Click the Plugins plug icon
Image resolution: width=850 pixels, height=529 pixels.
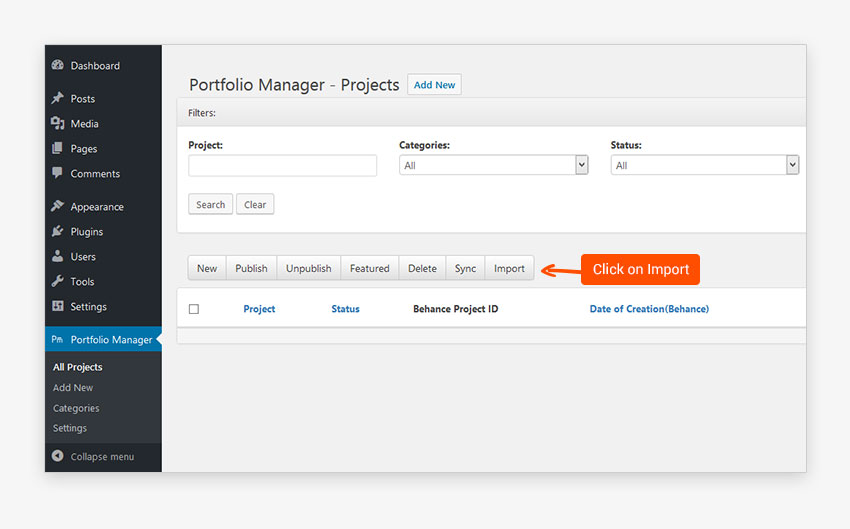[57, 232]
